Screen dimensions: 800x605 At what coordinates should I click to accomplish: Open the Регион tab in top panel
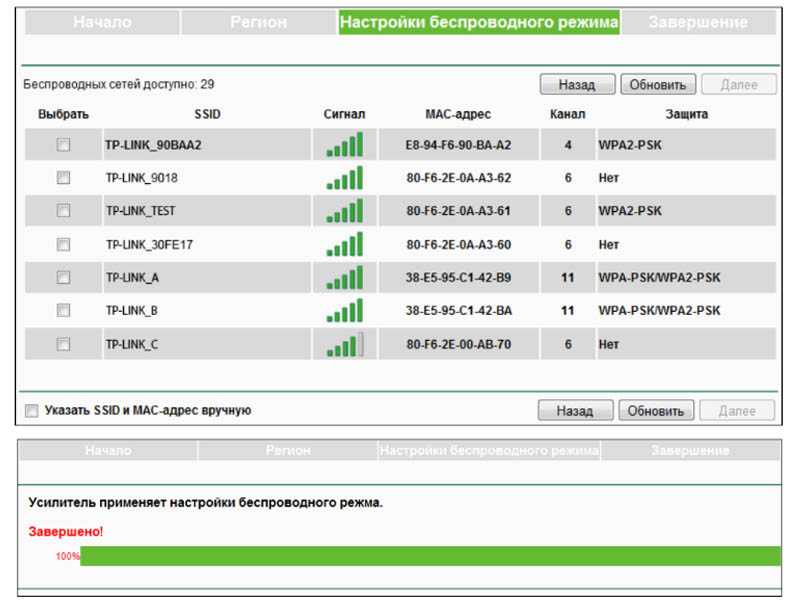[x=258, y=22]
